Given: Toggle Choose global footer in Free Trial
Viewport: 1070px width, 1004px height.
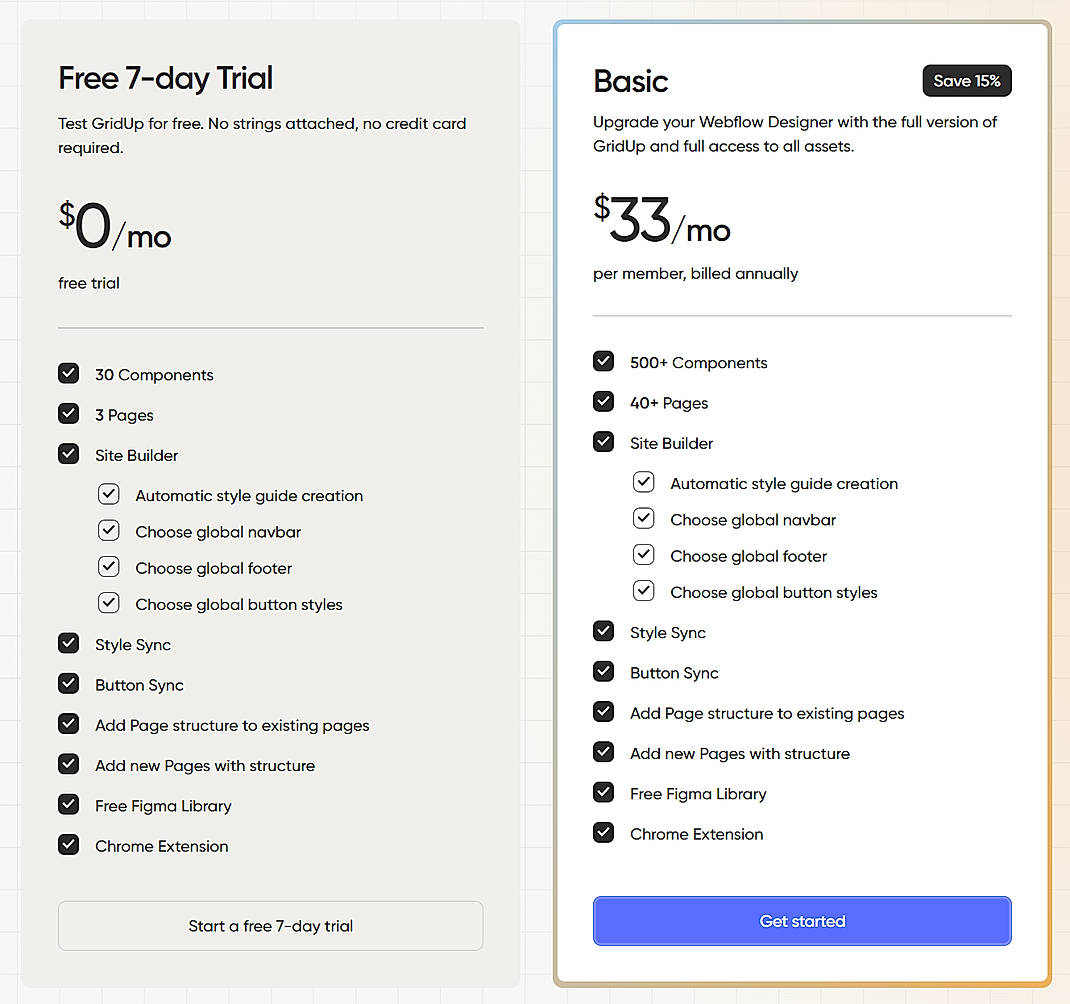Looking at the screenshot, I should tap(108, 567).
